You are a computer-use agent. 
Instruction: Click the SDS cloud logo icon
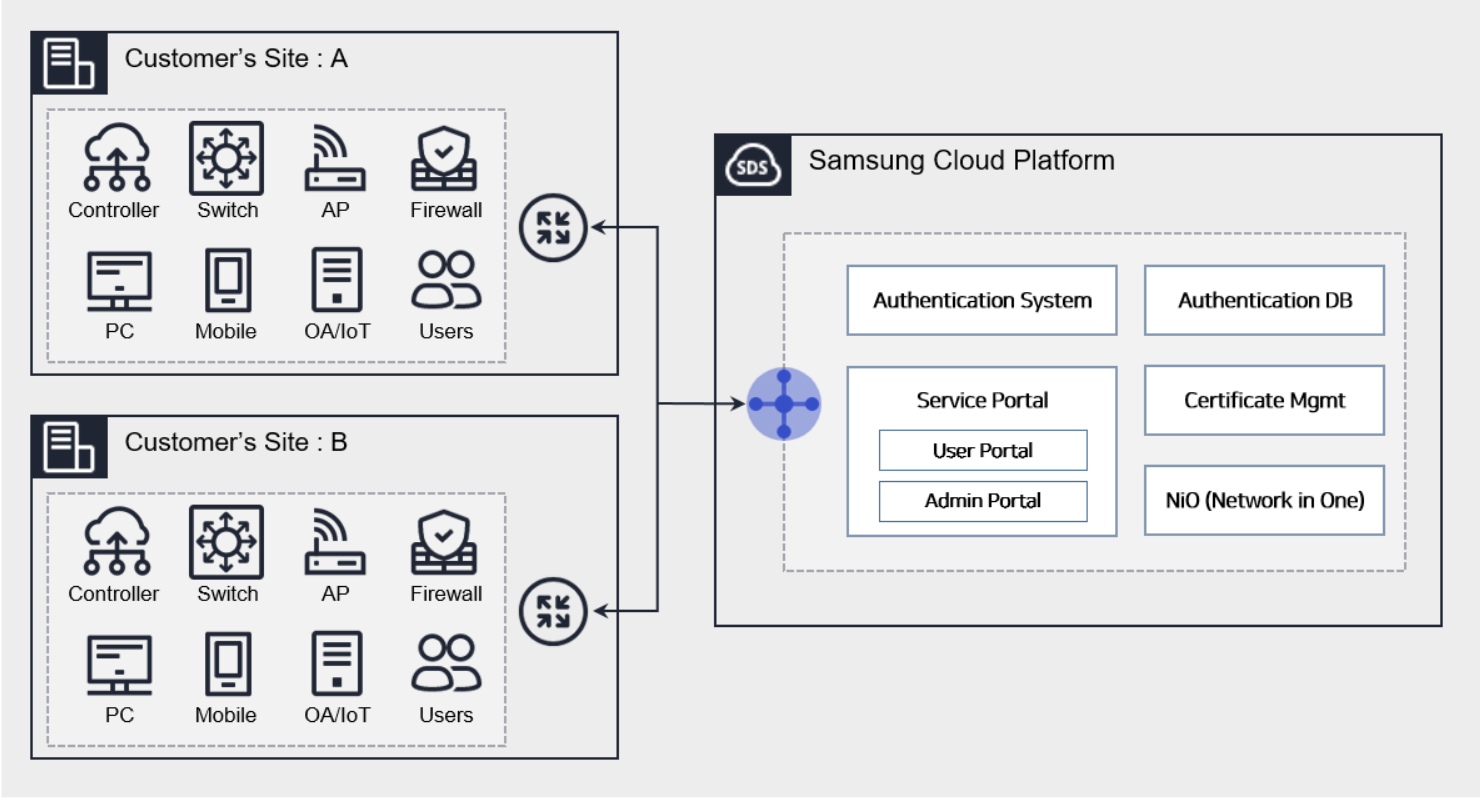tap(752, 167)
